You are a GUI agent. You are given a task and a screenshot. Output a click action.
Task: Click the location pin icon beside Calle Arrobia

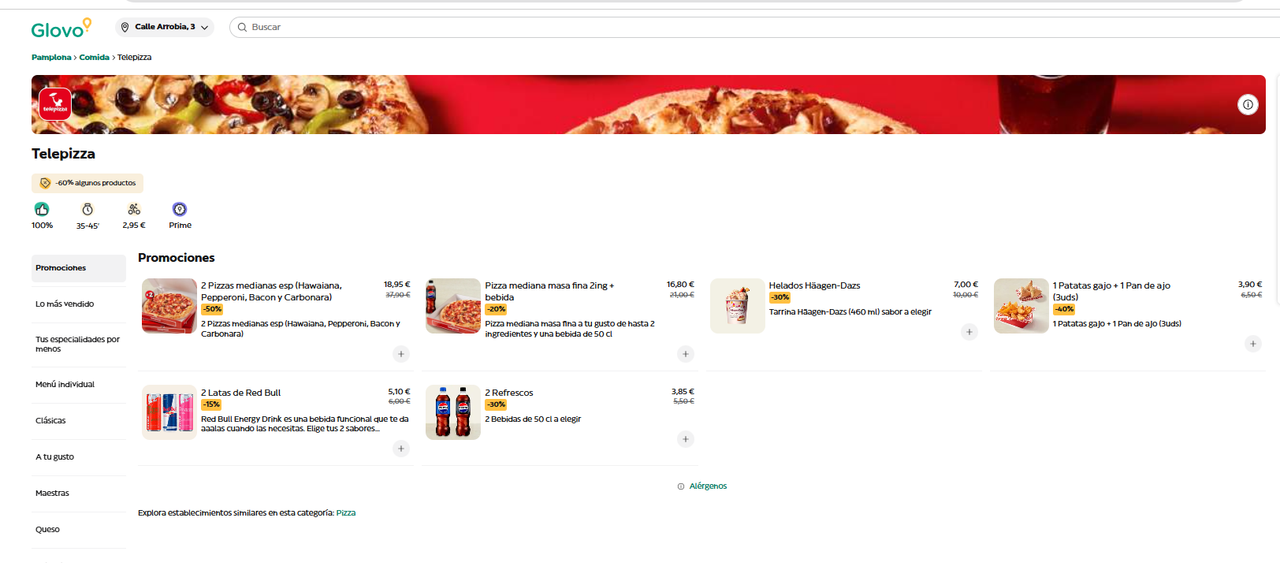point(125,27)
